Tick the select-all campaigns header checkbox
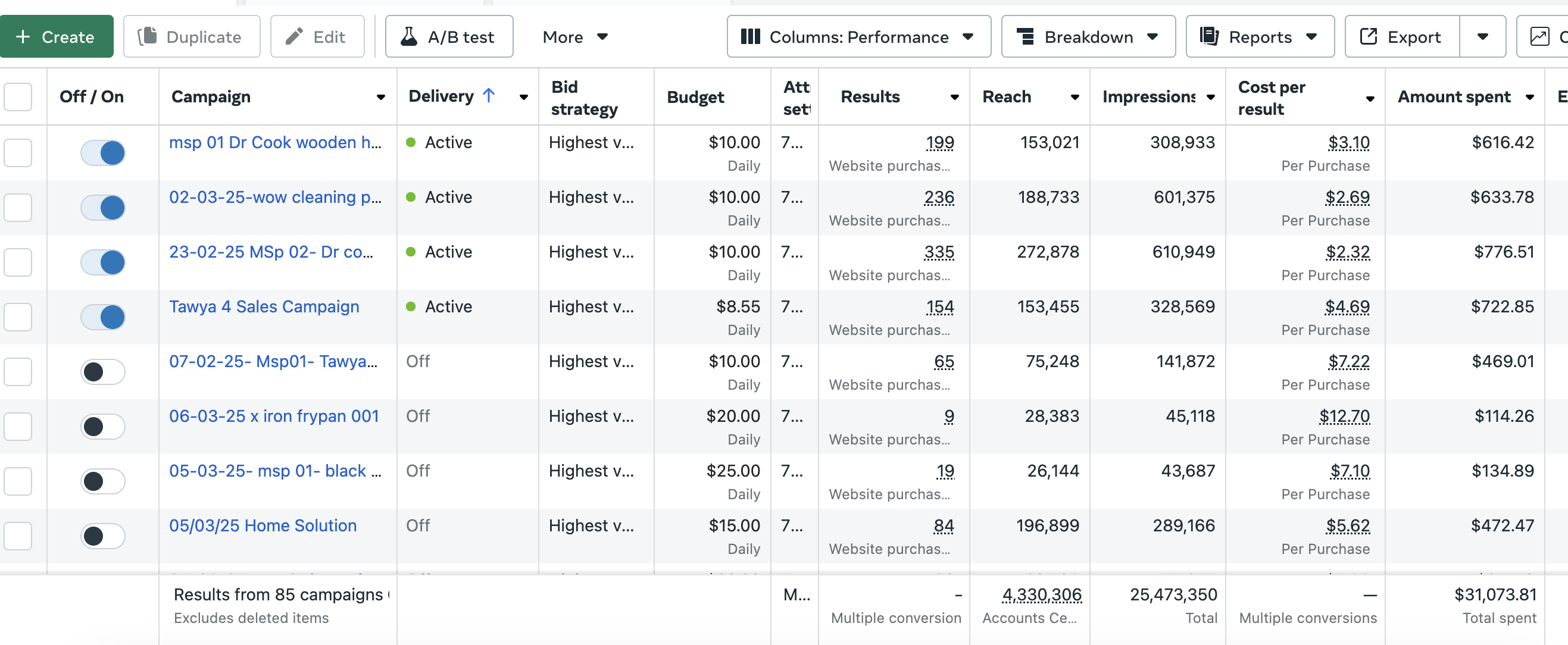The image size is (1568, 645). pos(18,97)
